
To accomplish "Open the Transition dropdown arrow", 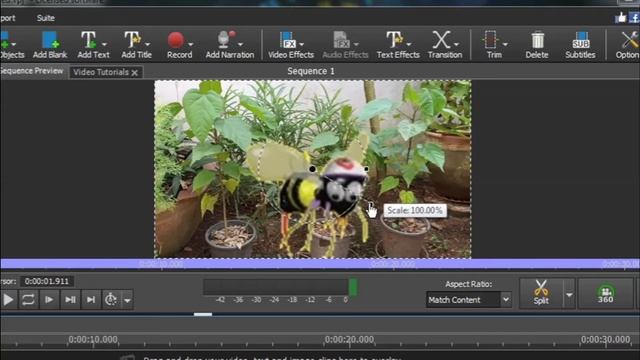I will pyautogui.click(x=457, y=44).
